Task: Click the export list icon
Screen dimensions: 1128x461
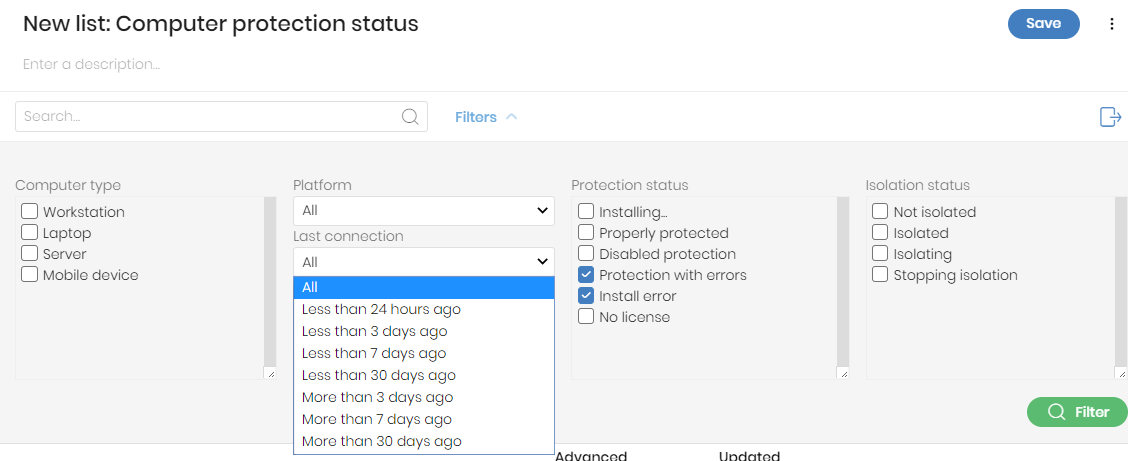Action: pyautogui.click(x=1110, y=117)
